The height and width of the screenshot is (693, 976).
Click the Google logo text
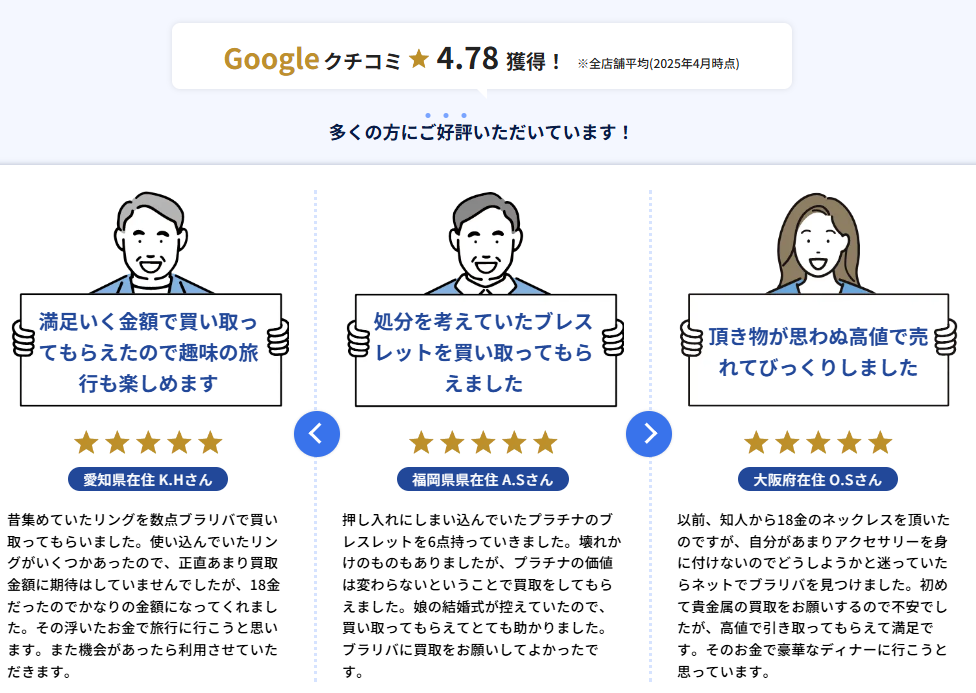pos(270,59)
